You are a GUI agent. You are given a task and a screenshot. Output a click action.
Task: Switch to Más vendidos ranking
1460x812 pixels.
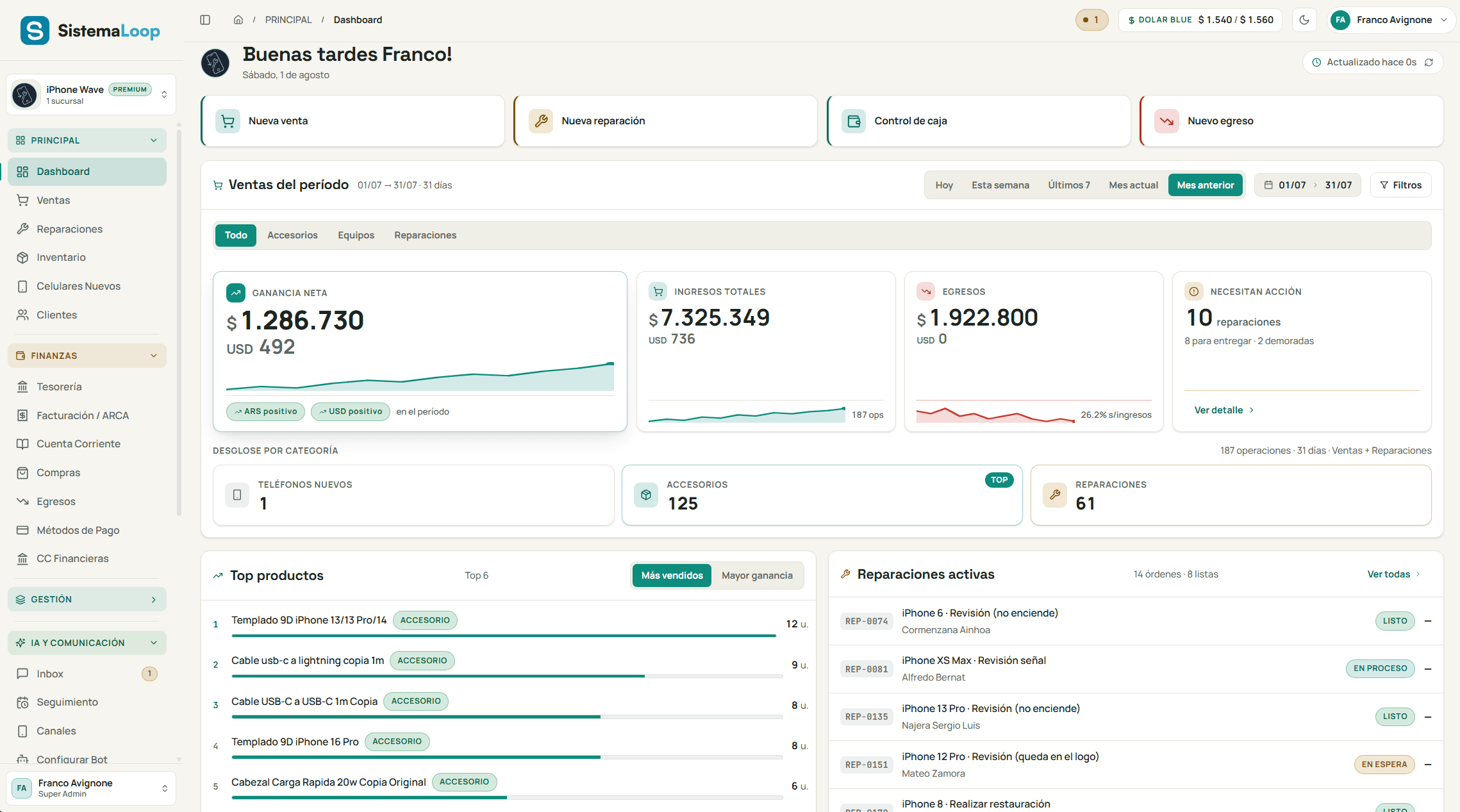(672, 576)
